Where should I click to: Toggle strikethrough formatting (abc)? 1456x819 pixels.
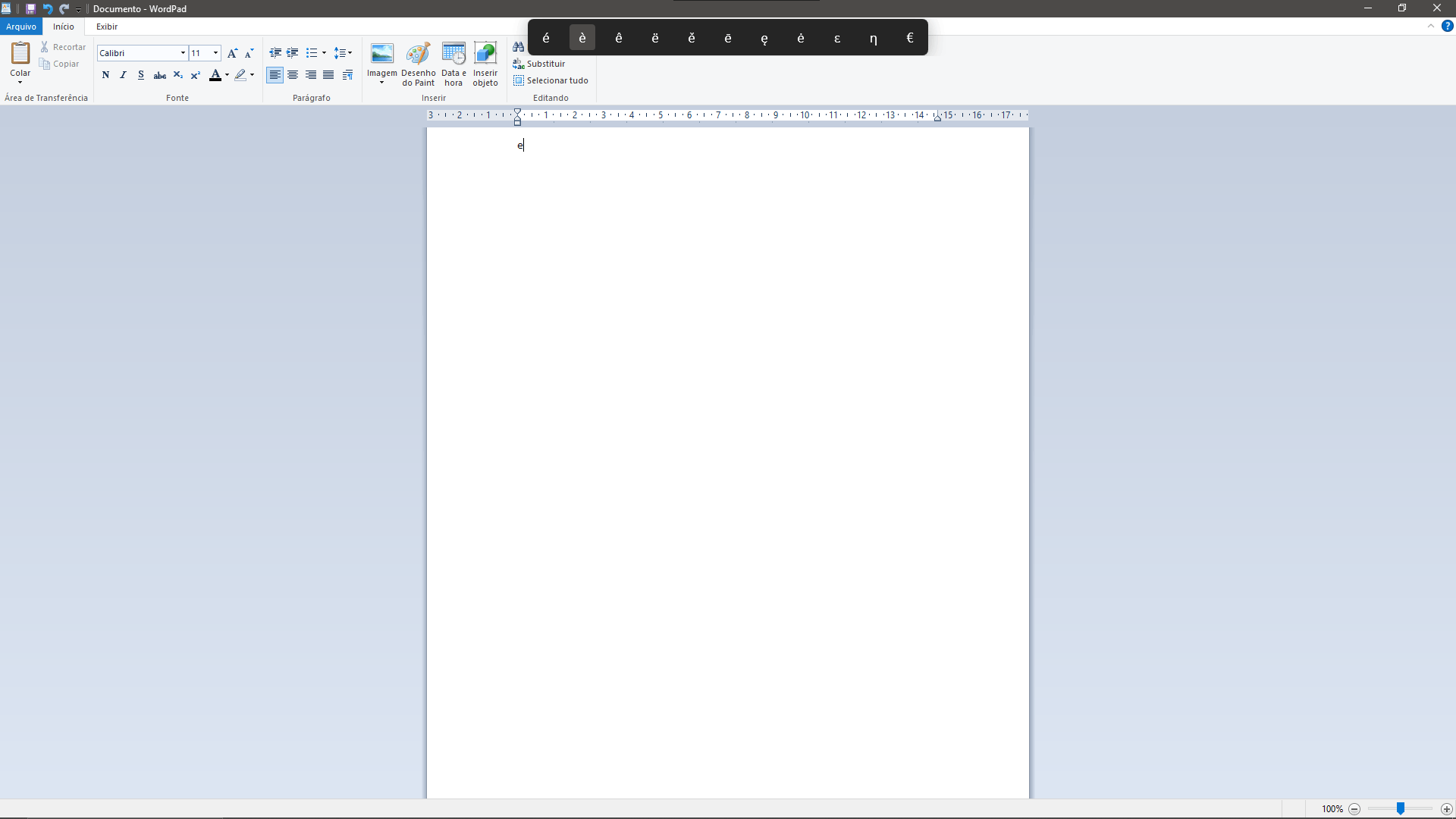click(159, 75)
